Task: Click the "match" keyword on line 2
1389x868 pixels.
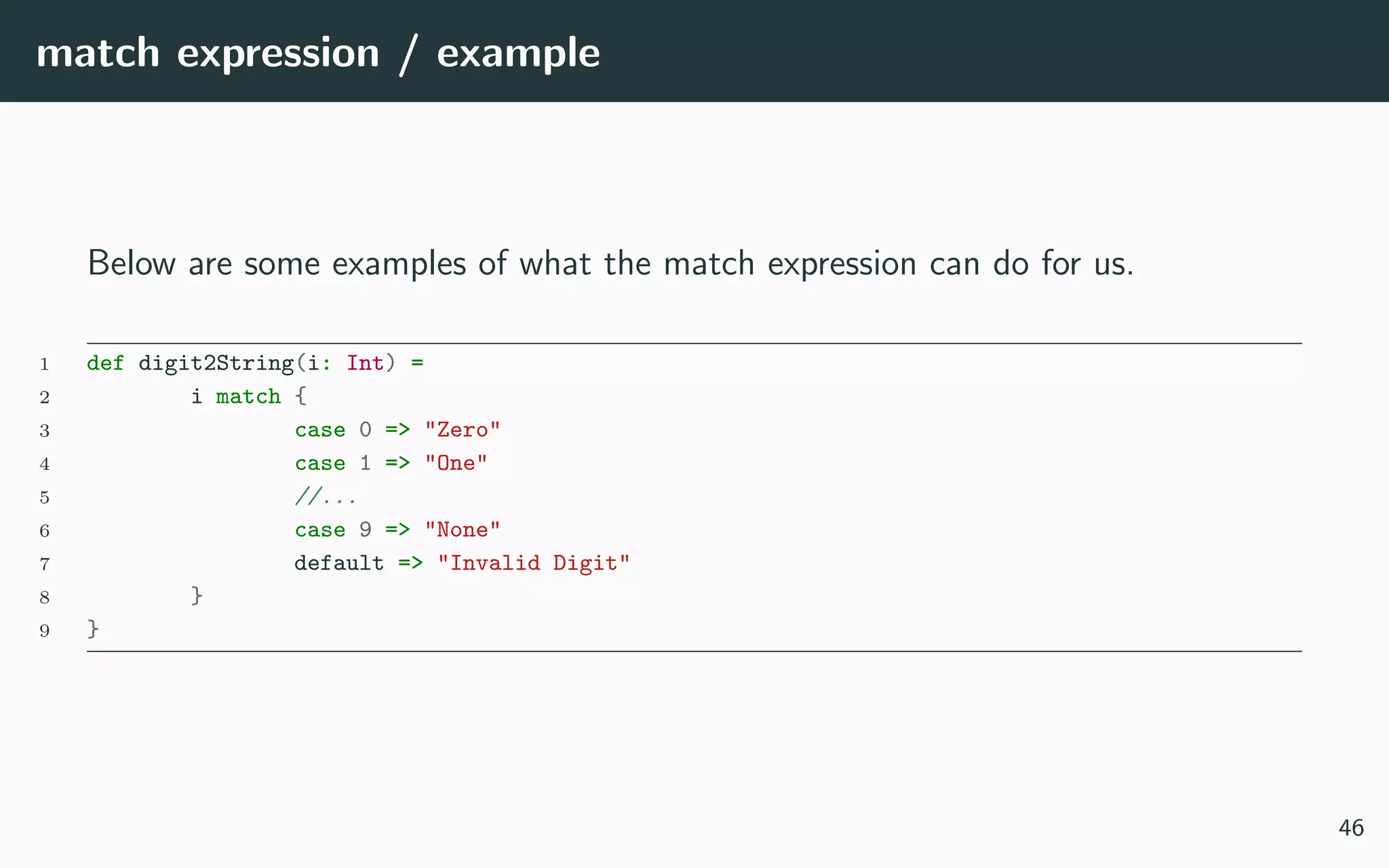Action: click(248, 397)
